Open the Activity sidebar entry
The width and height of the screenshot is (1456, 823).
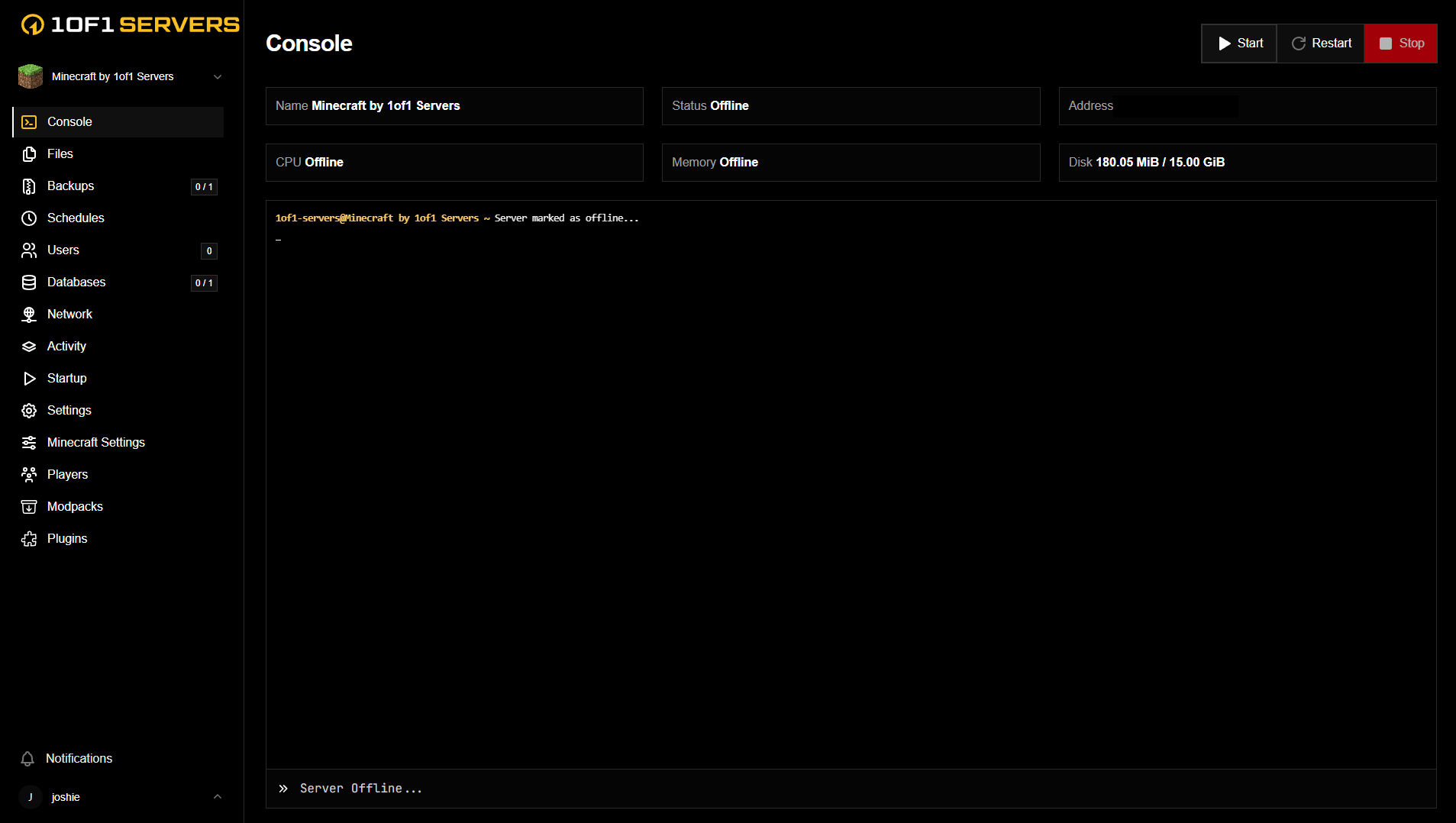click(x=118, y=347)
